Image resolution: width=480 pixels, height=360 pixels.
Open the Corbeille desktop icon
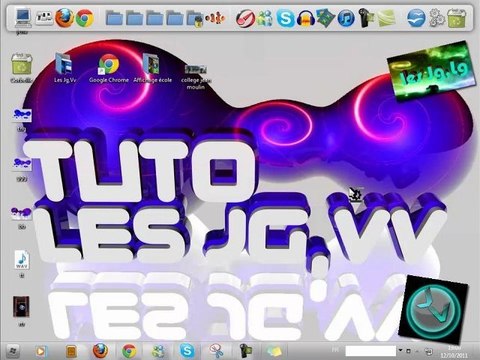coord(22,68)
